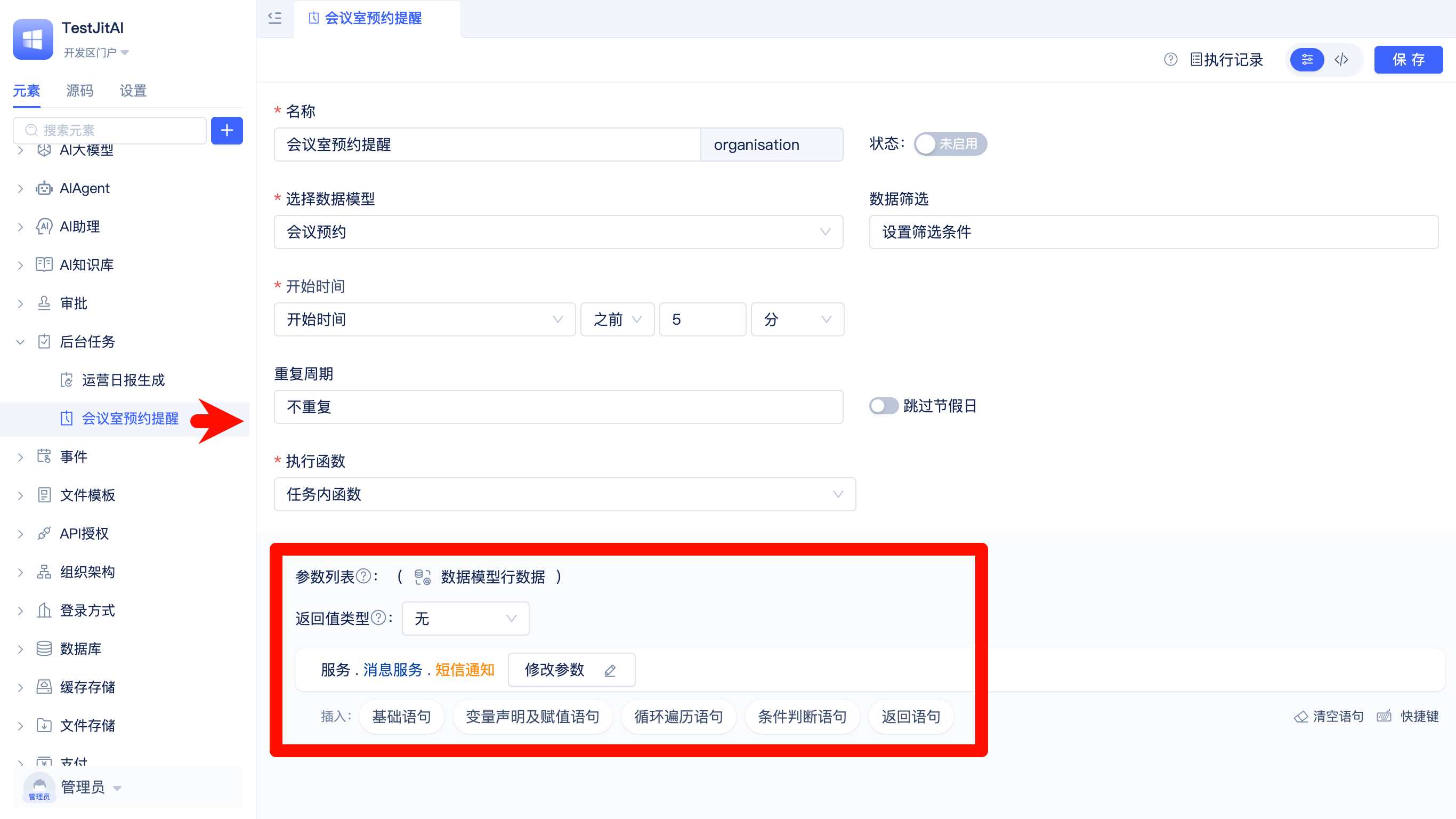The image size is (1456, 819).
Task: Click the AIAgent robot icon
Action: coord(44,188)
